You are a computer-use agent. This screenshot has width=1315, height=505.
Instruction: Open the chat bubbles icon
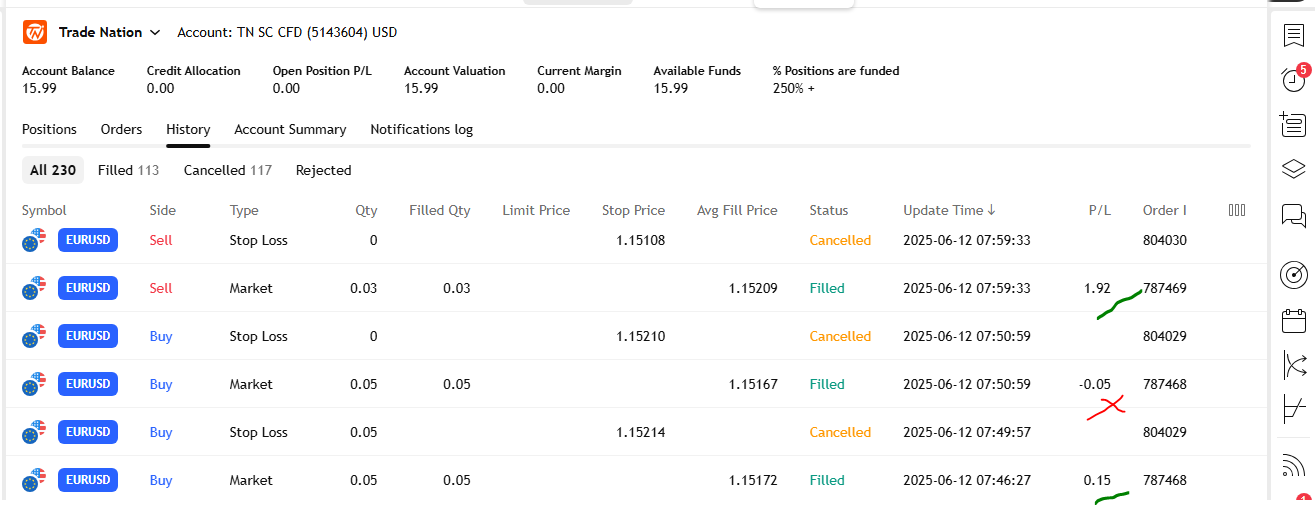[1293, 214]
